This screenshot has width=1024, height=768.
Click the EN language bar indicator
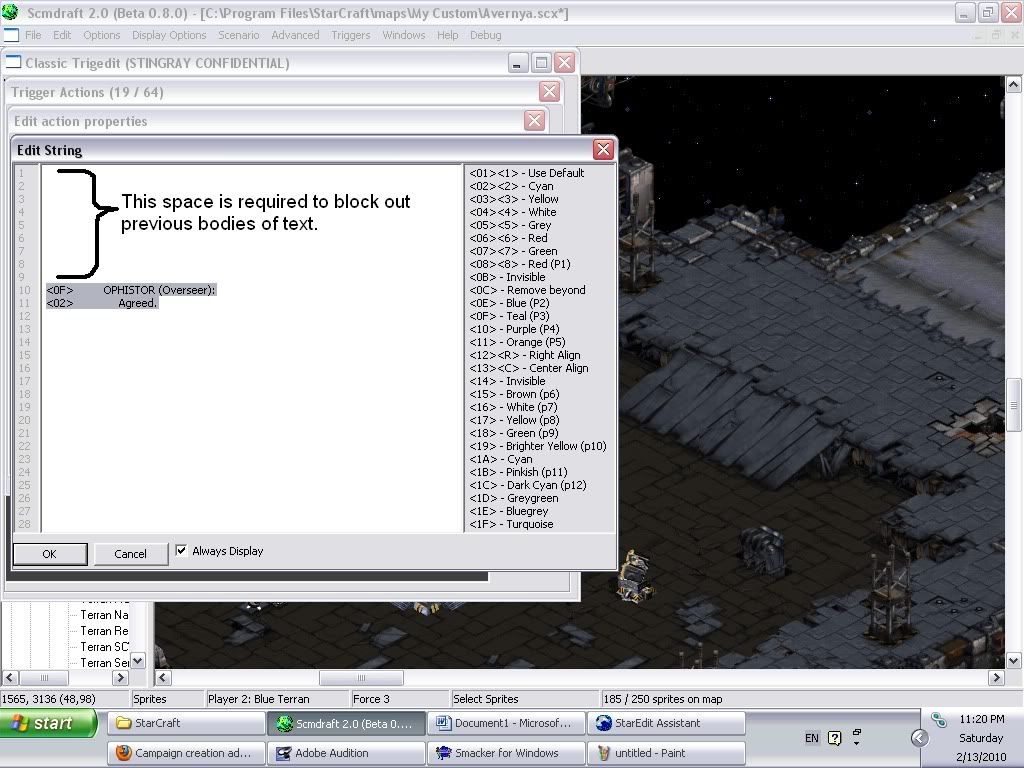812,738
